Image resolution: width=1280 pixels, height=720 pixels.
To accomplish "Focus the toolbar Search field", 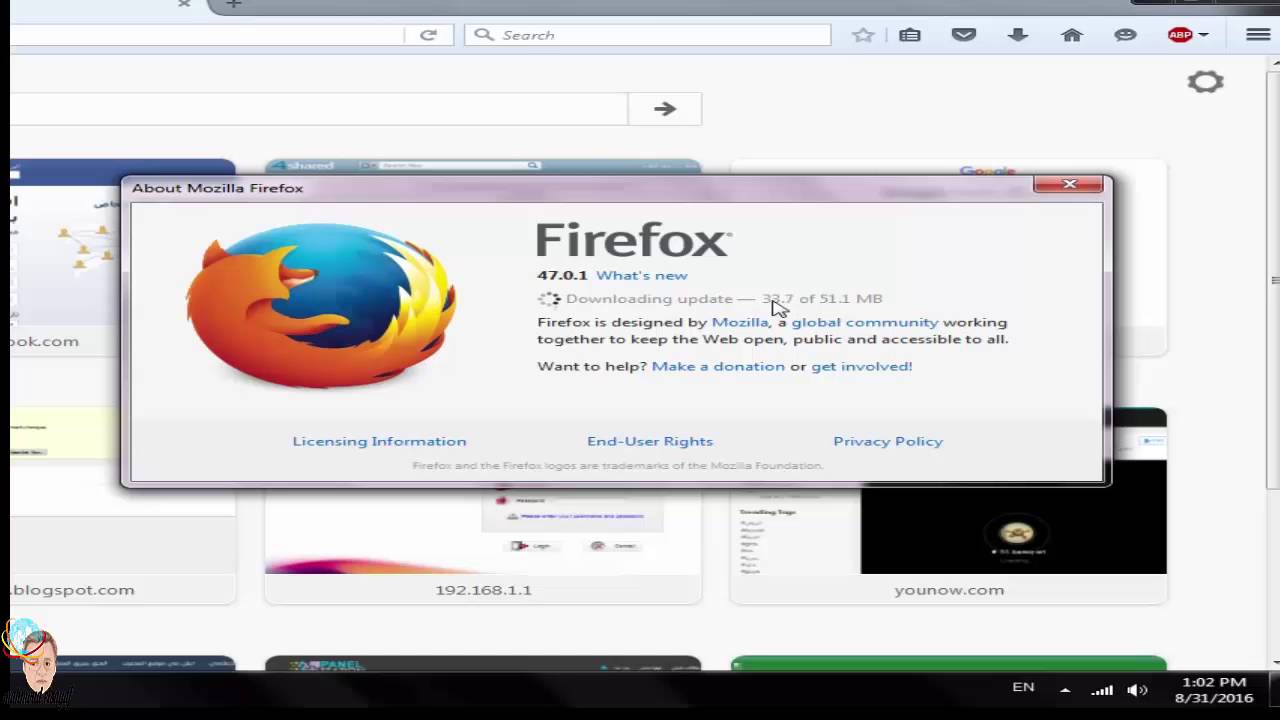I will click(x=648, y=35).
